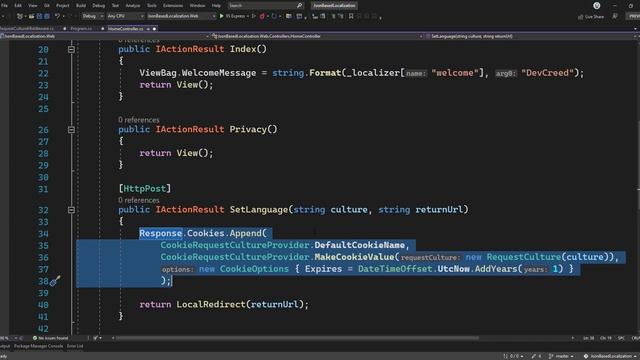Open the Test menu

pos(115,6)
